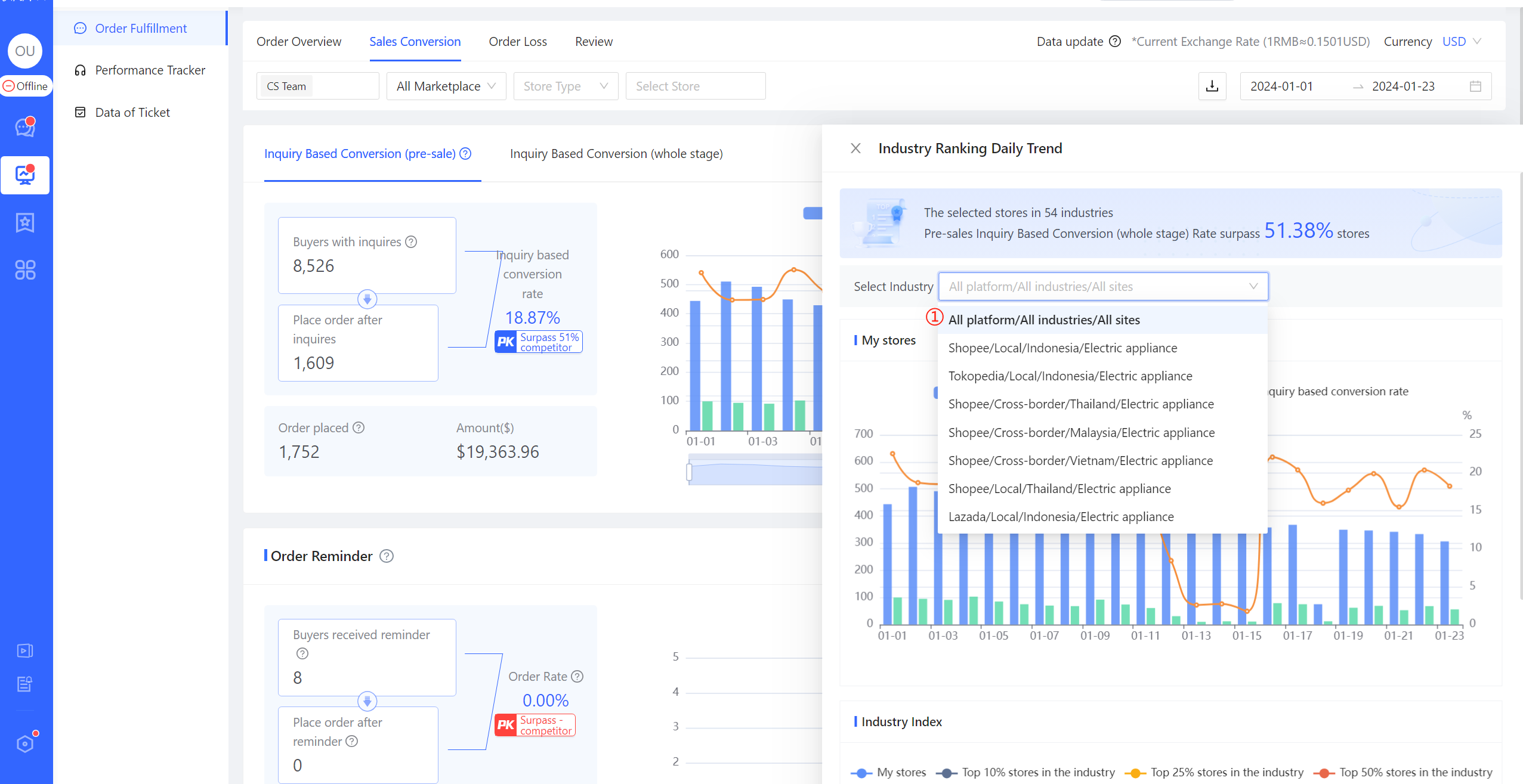Choose Shopee/Cross-border/Malaysia/Electric appliance option
The width and height of the screenshot is (1523, 784).
pos(1102,433)
